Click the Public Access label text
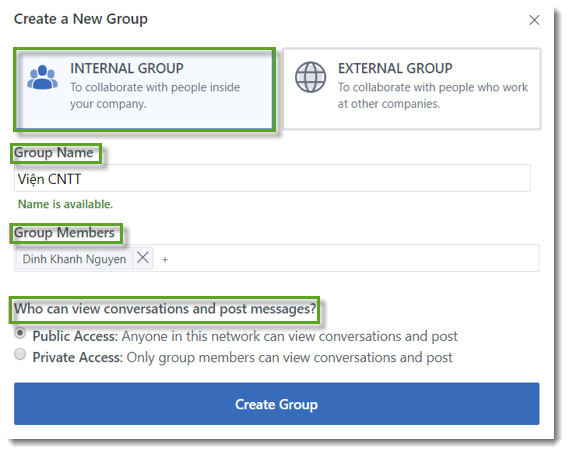The image size is (569, 454). [x=75, y=336]
